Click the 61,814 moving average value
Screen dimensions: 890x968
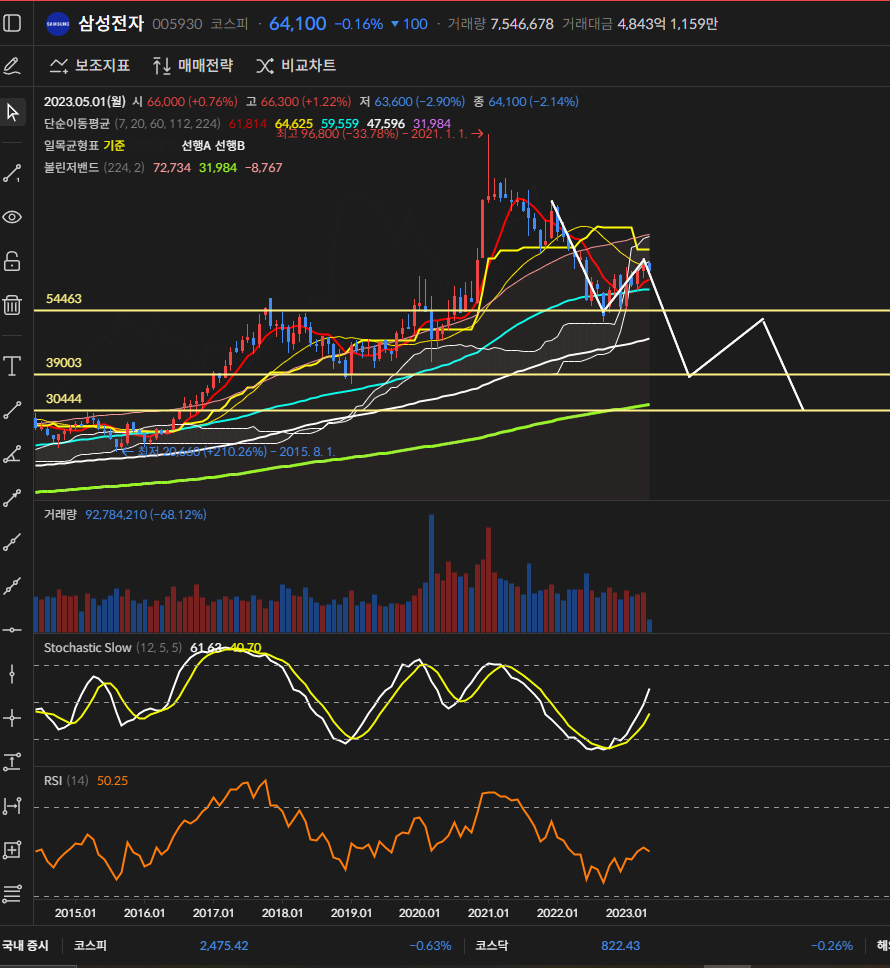pos(247,123)
